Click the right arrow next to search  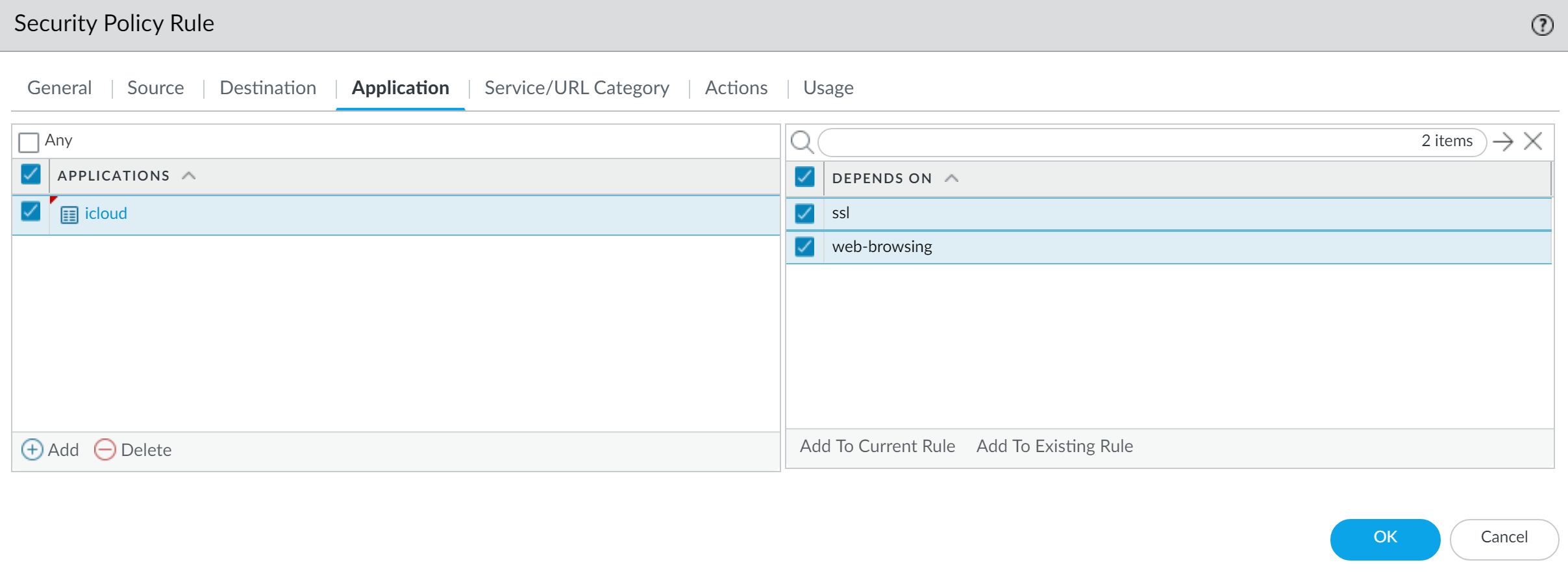[1502, 142]
